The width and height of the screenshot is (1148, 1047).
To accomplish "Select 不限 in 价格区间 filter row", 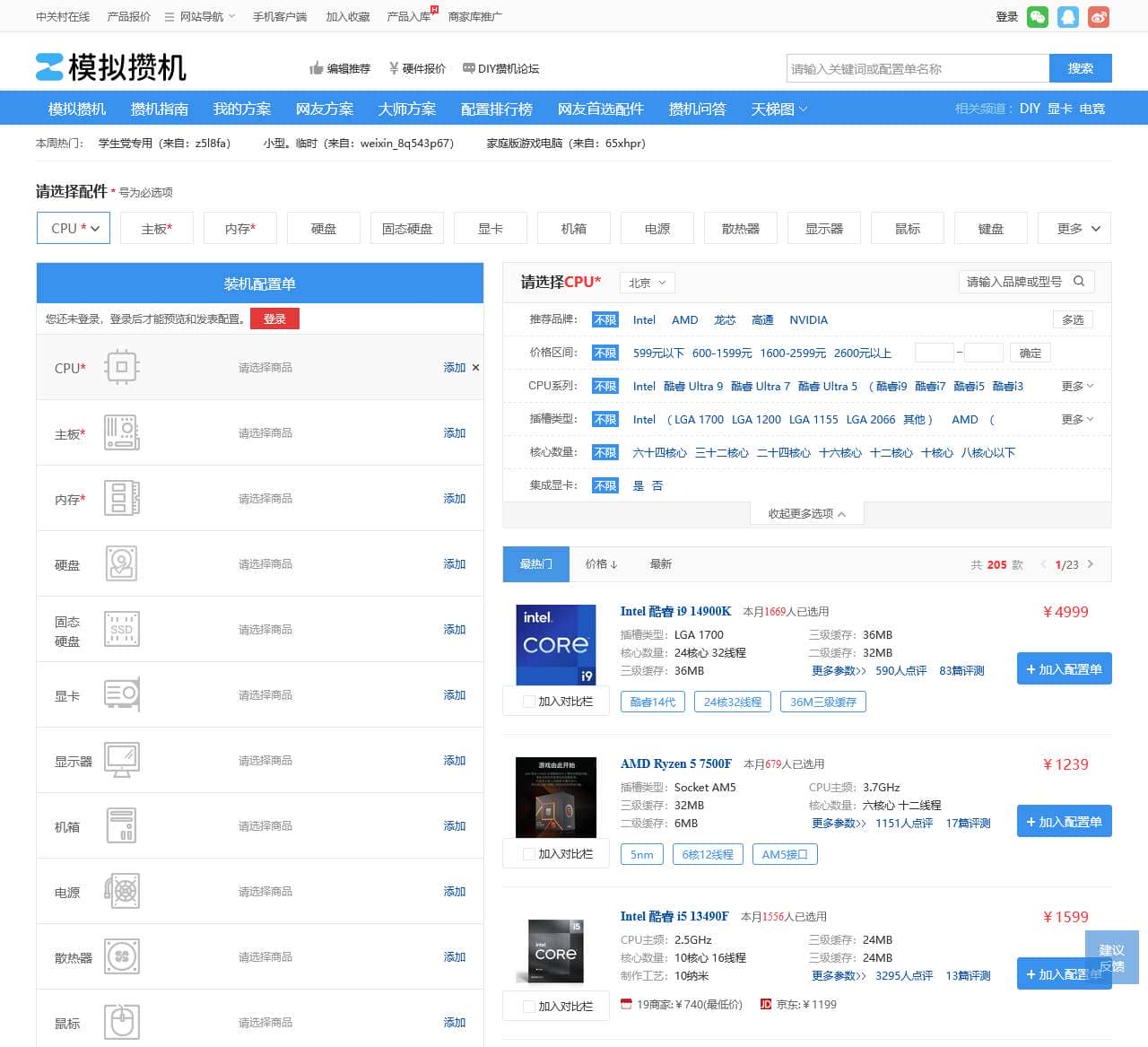I will pyautogui.click(x=605, y=353).
